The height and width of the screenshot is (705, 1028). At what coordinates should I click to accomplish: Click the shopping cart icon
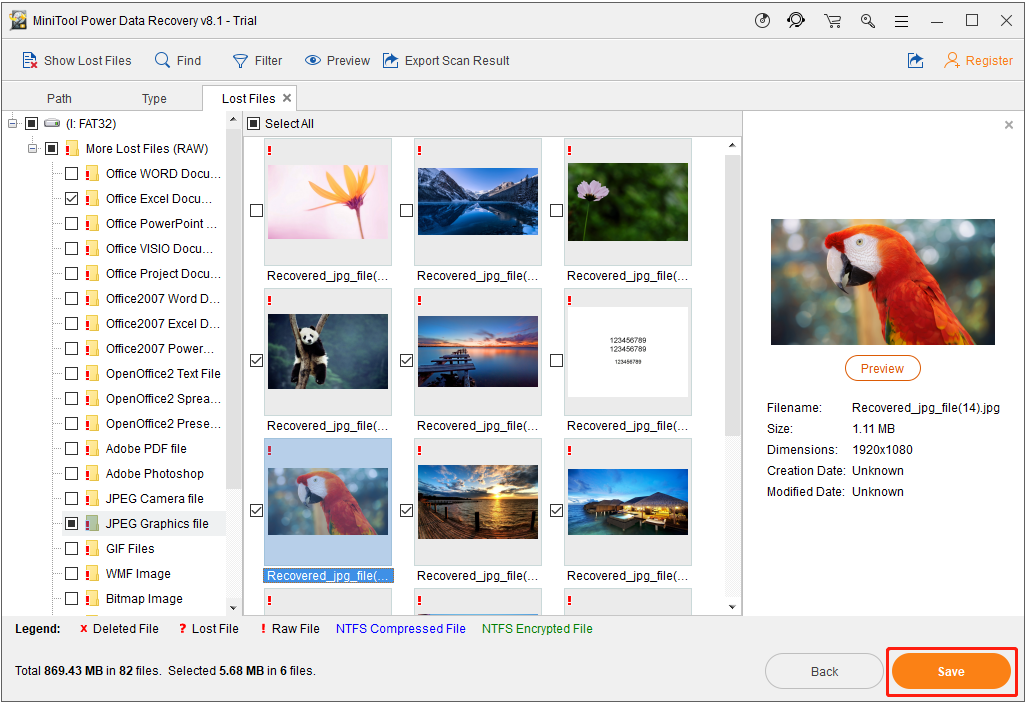pyautogui.click(x=832, y=20)
